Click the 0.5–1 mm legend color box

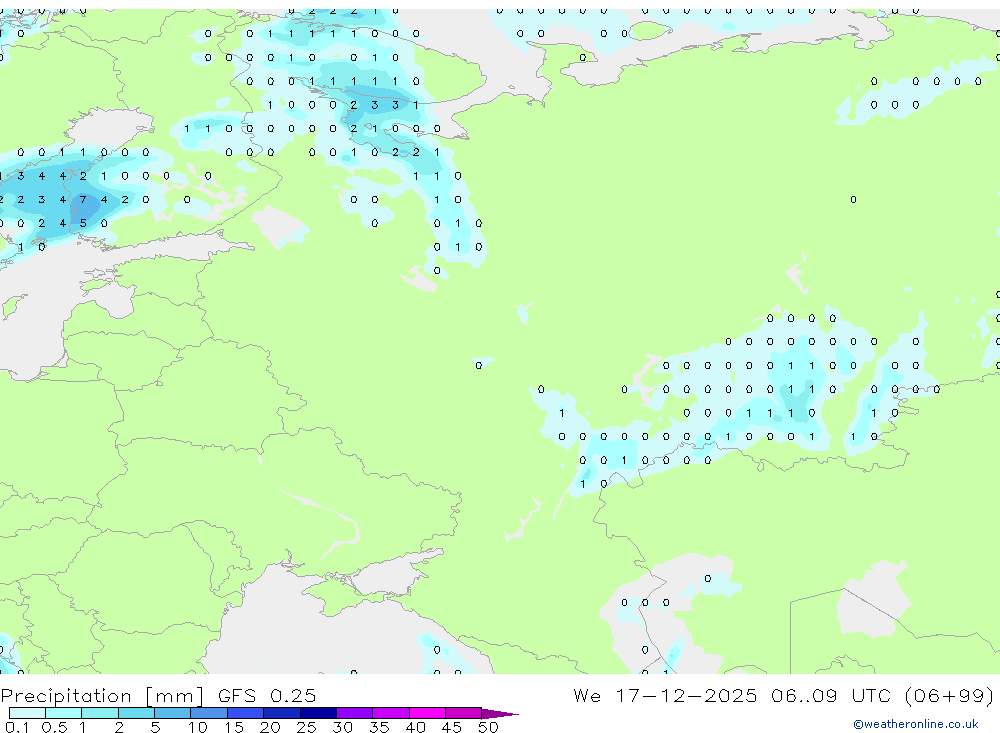point(64,713)
